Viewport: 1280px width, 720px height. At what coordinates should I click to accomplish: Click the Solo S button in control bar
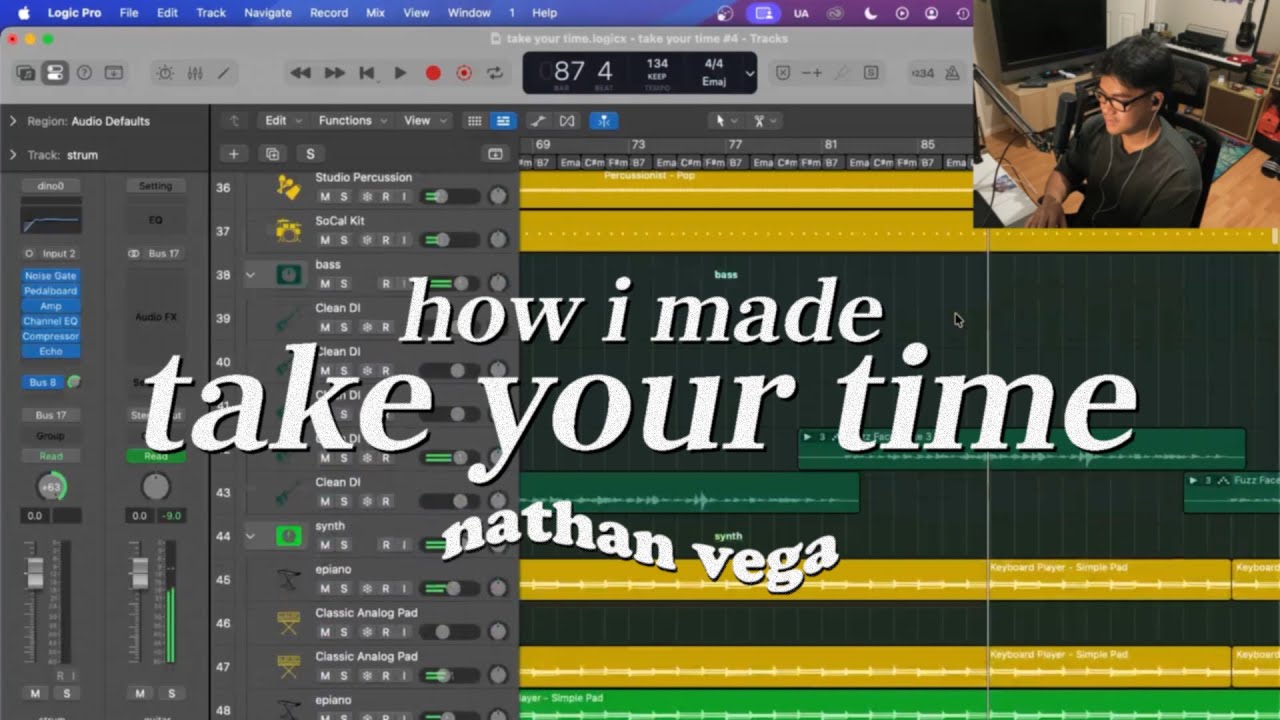871,73
